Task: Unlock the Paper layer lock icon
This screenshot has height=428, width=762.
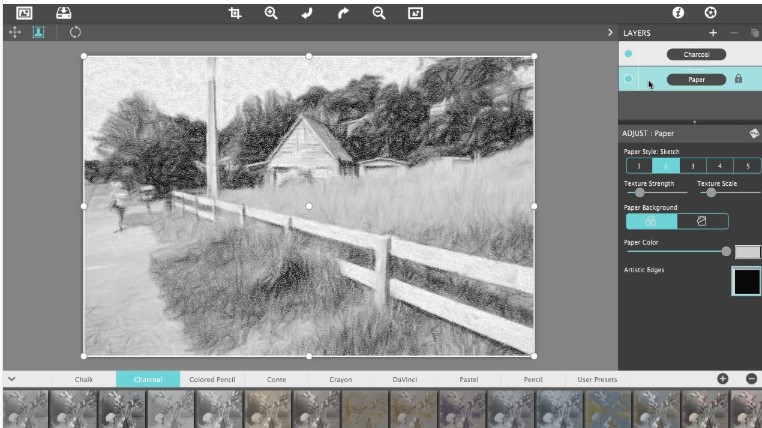Action: [738, 79]
